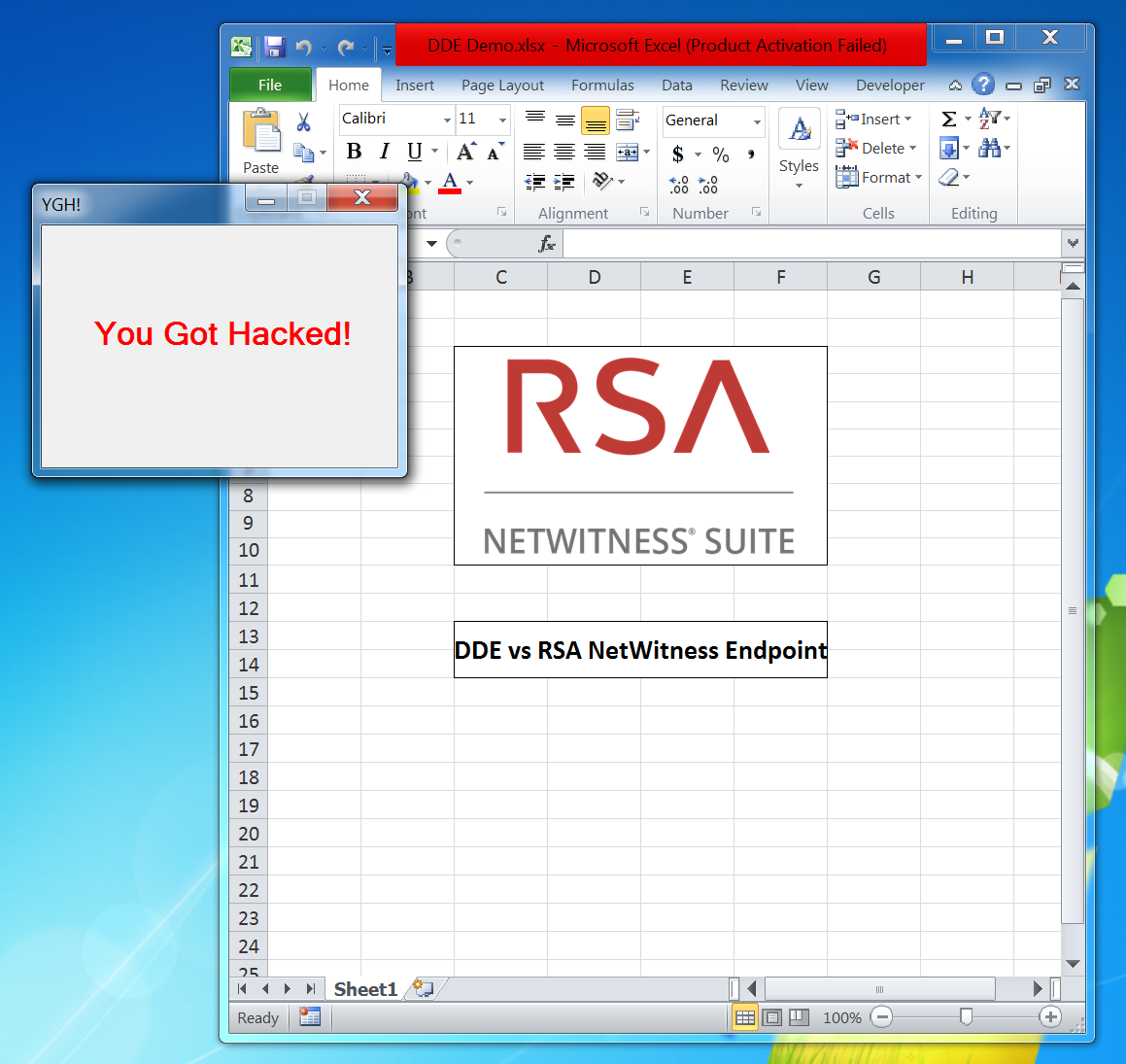The width and height of the screenshot is (1126, 1064).
Task: Click Decrease Decimal icon
Action: pyautogui.click(x=708, y=186)
